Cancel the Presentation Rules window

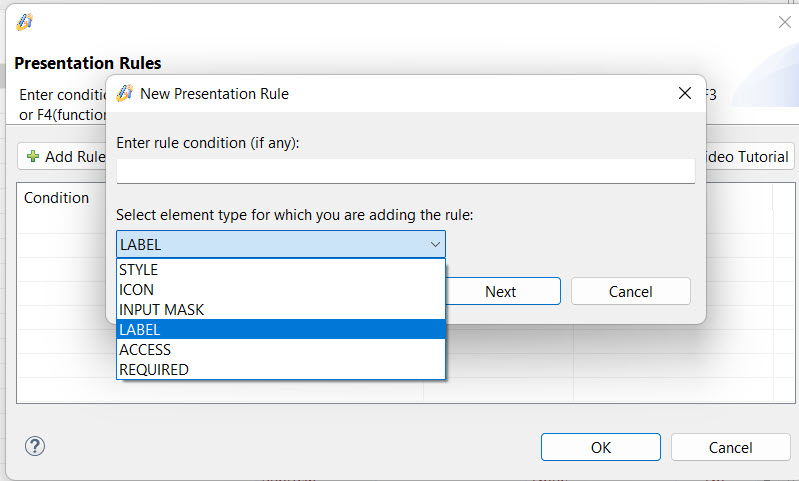pos(730,447)
